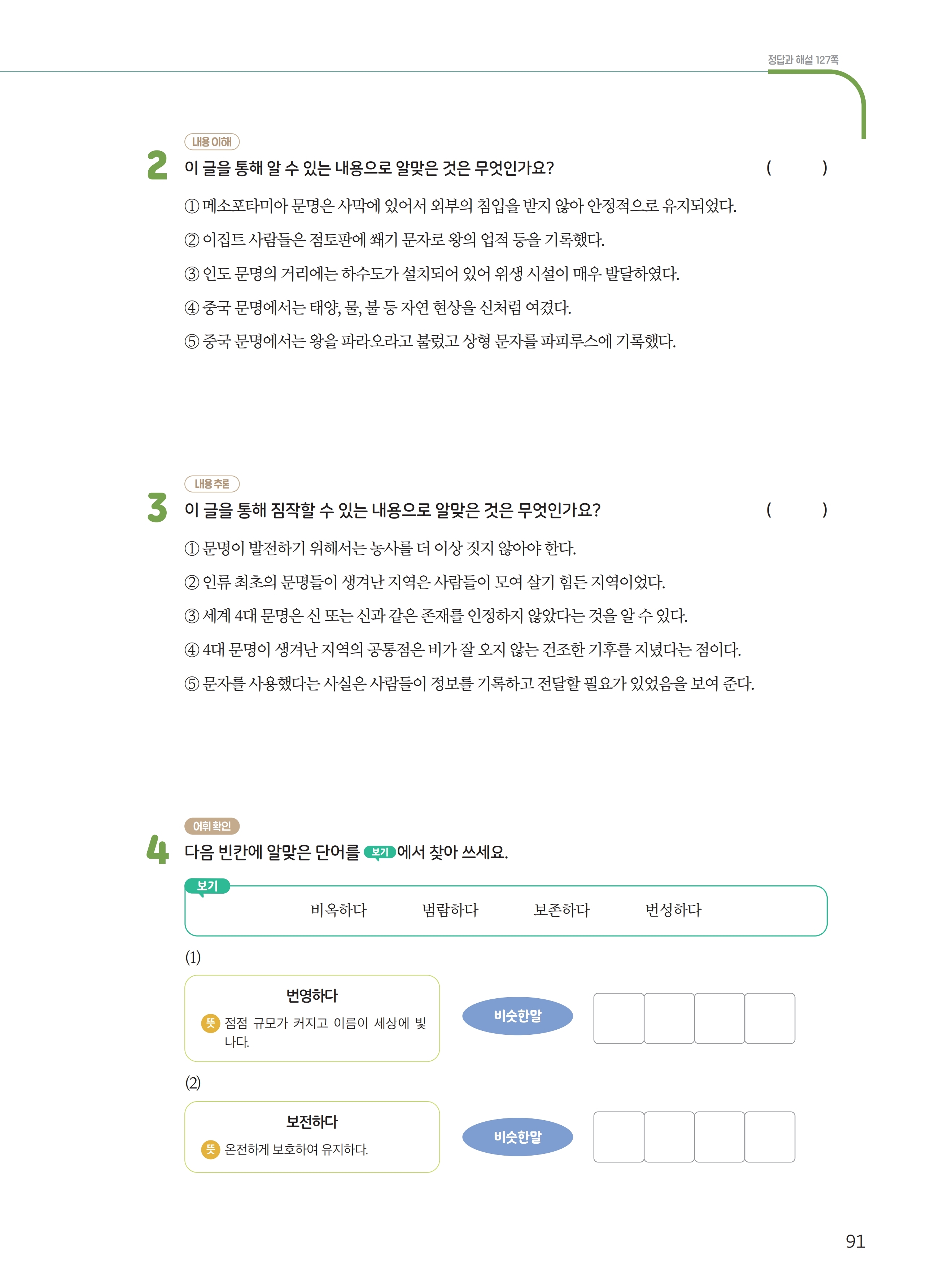This screenshot has width=932, height=1288.
Task: Click the 뜻 icon under 번영하다
Action: (x=210, y=1023)
